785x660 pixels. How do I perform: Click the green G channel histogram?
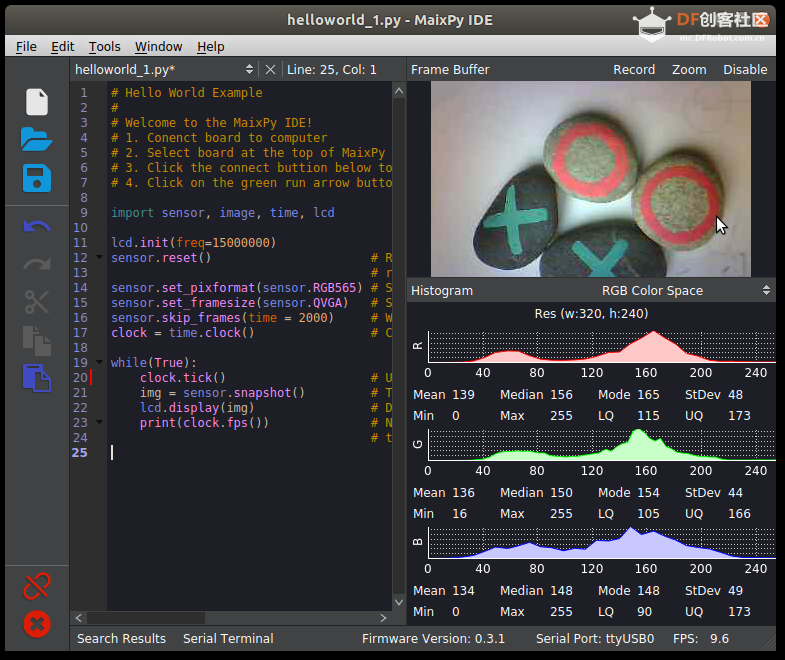point(602,445)
